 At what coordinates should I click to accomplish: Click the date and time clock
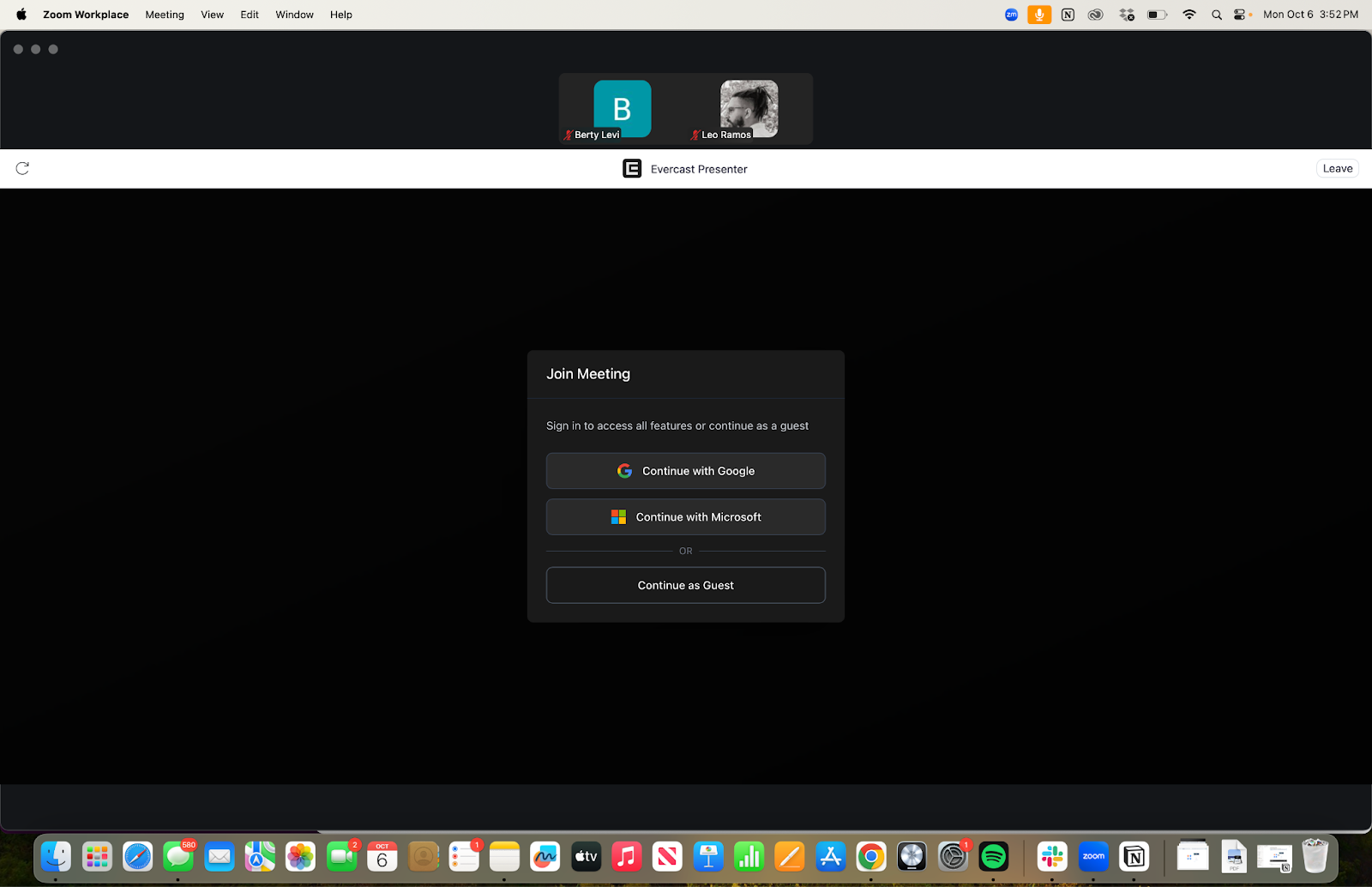pyautogui.click(x=1310, y=15)
